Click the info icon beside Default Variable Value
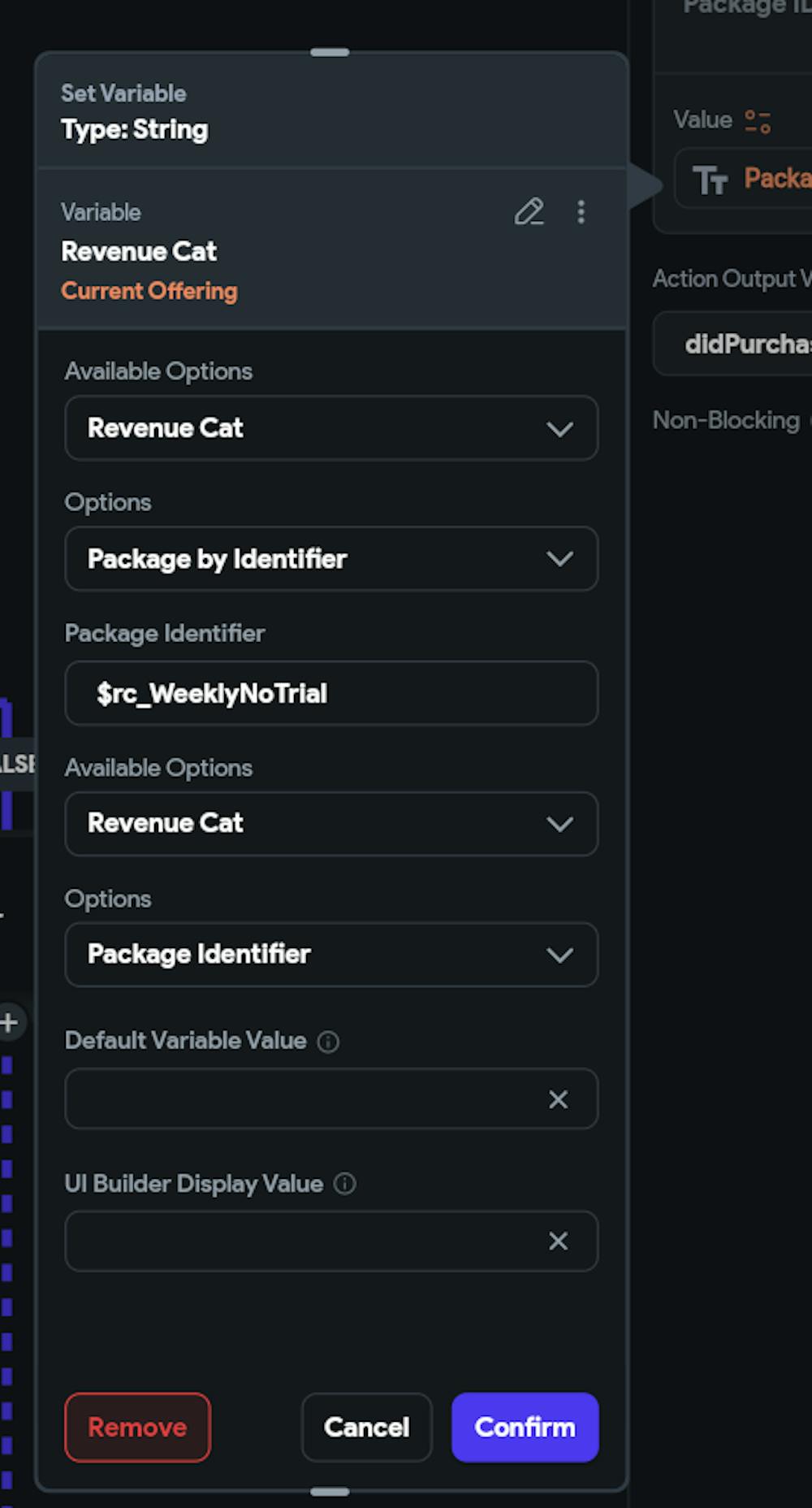Viewport: 812px width, 1508px height. (x=328, y=1042)
